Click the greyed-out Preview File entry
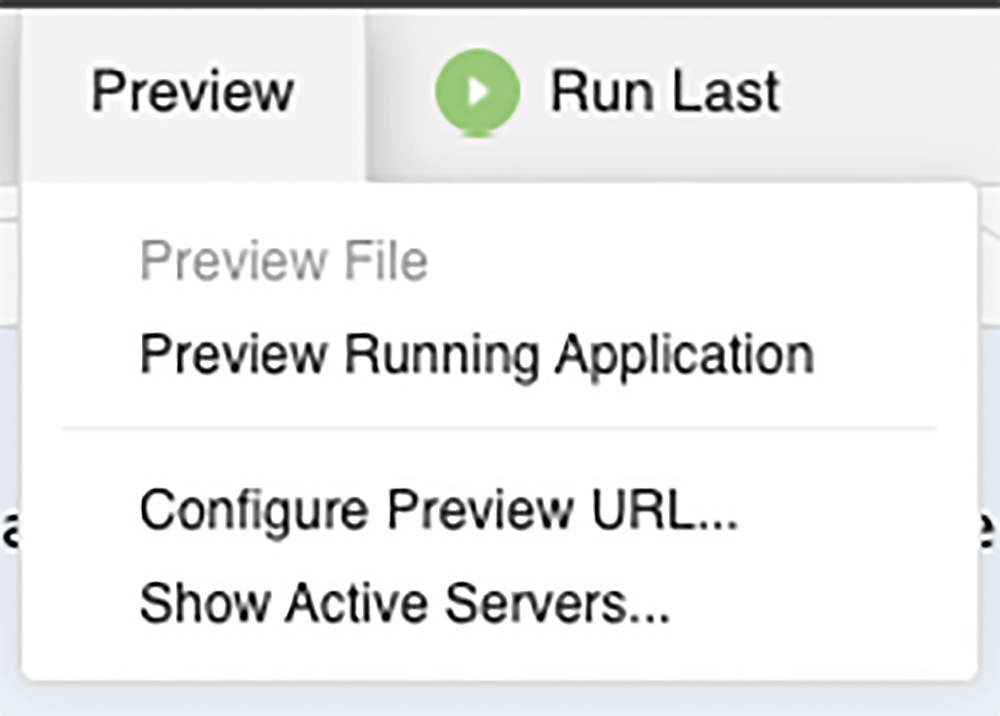The width and height of the screenshot is (1000, 716). [x=284, y=262]
